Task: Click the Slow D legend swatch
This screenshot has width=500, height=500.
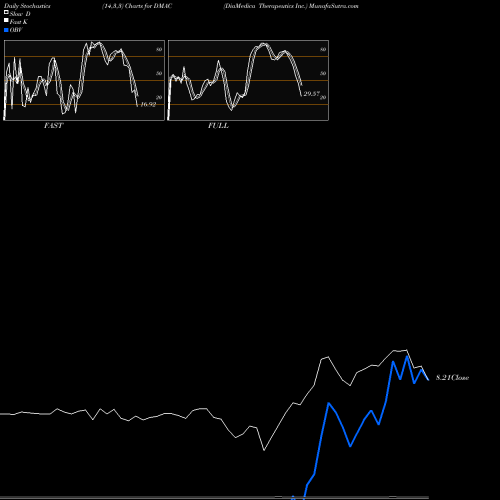Action: [6, 13]
